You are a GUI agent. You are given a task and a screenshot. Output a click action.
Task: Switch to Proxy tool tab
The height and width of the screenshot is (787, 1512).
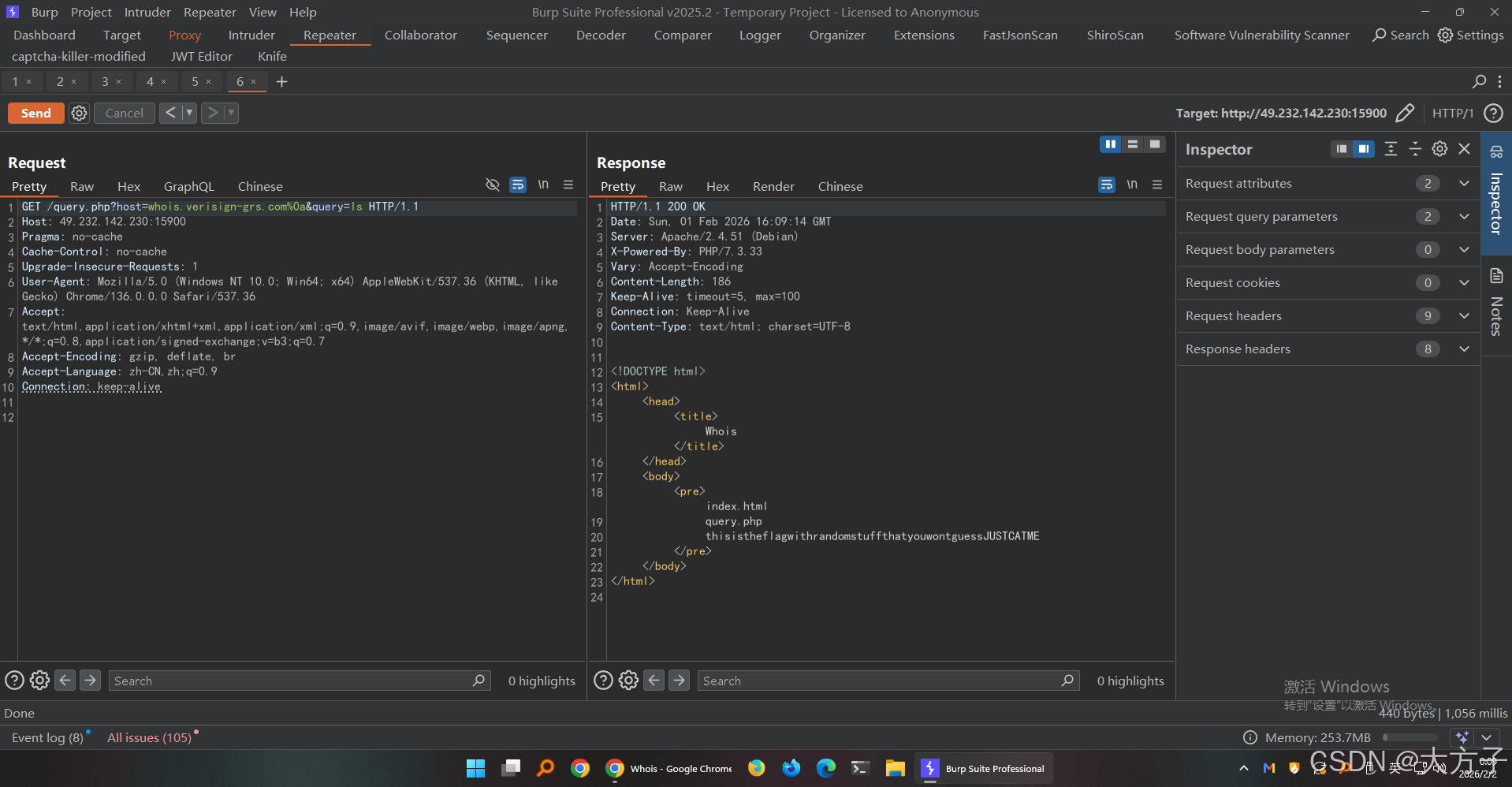[x=184, y=35]
